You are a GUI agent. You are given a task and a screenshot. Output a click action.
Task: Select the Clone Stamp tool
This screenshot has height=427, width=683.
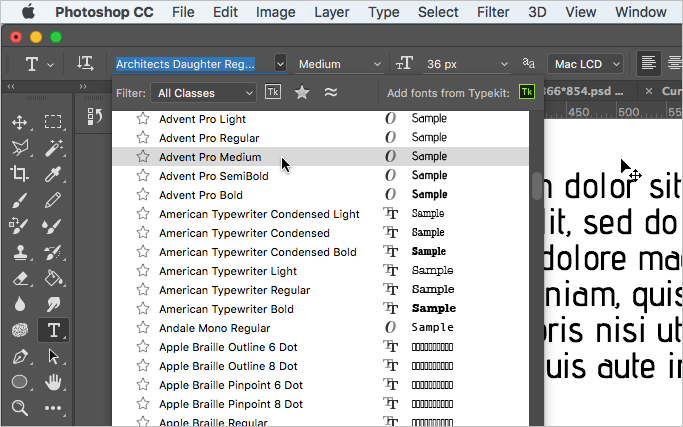click(20, 252)
